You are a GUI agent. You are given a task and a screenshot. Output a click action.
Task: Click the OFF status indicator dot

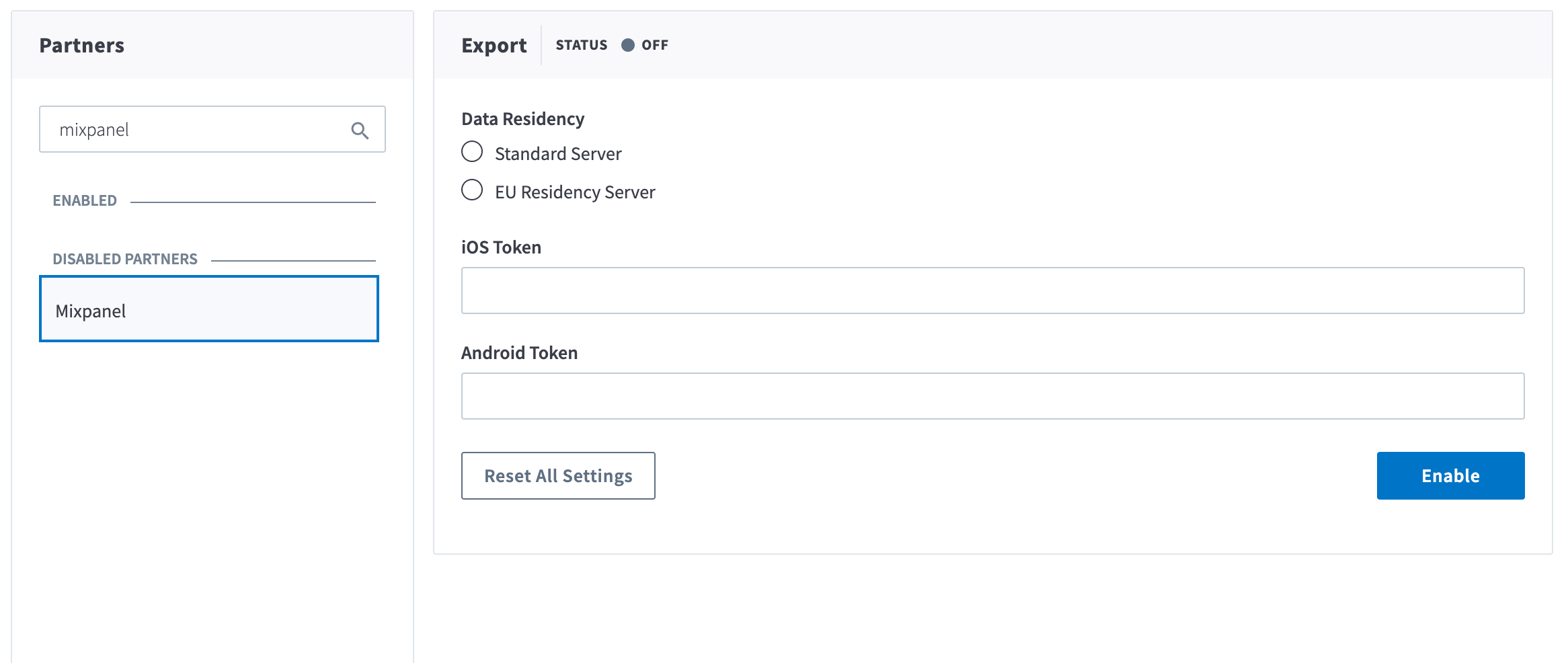628,45
